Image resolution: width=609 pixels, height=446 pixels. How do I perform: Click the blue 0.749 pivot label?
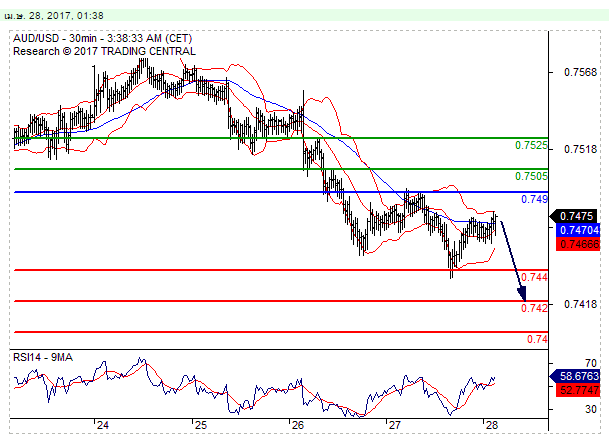tap(534, 199)
